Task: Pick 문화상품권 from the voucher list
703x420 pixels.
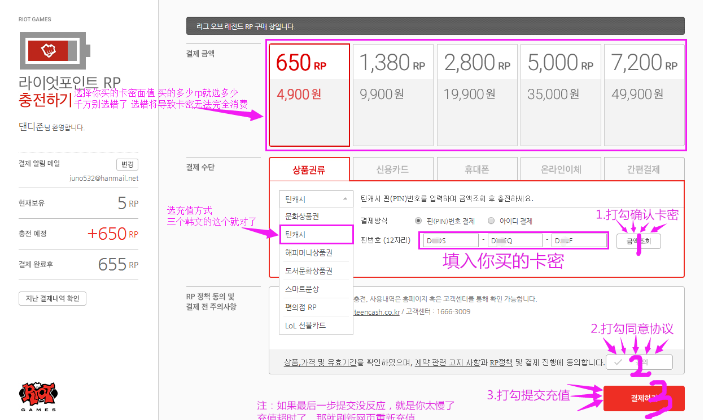Action: [316, 216]
